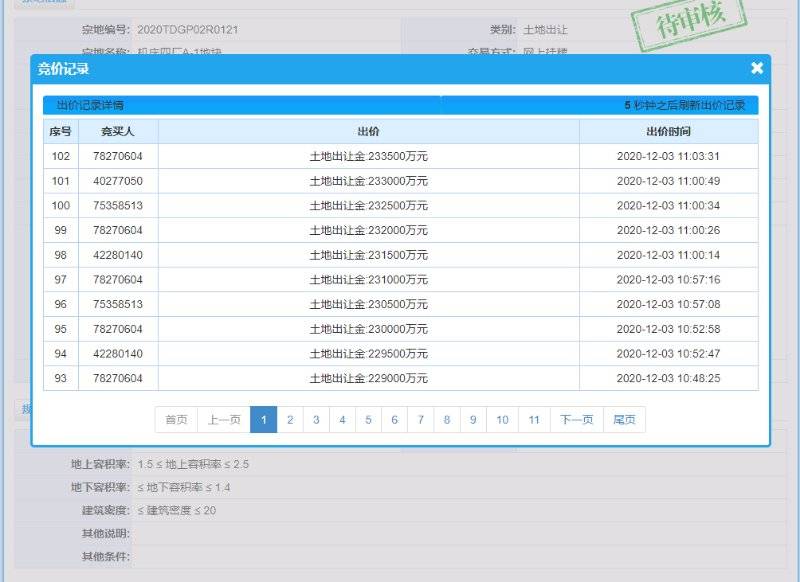Click the 出价时间 column header
The image size is (800, 582).
(x=668, y=131)
